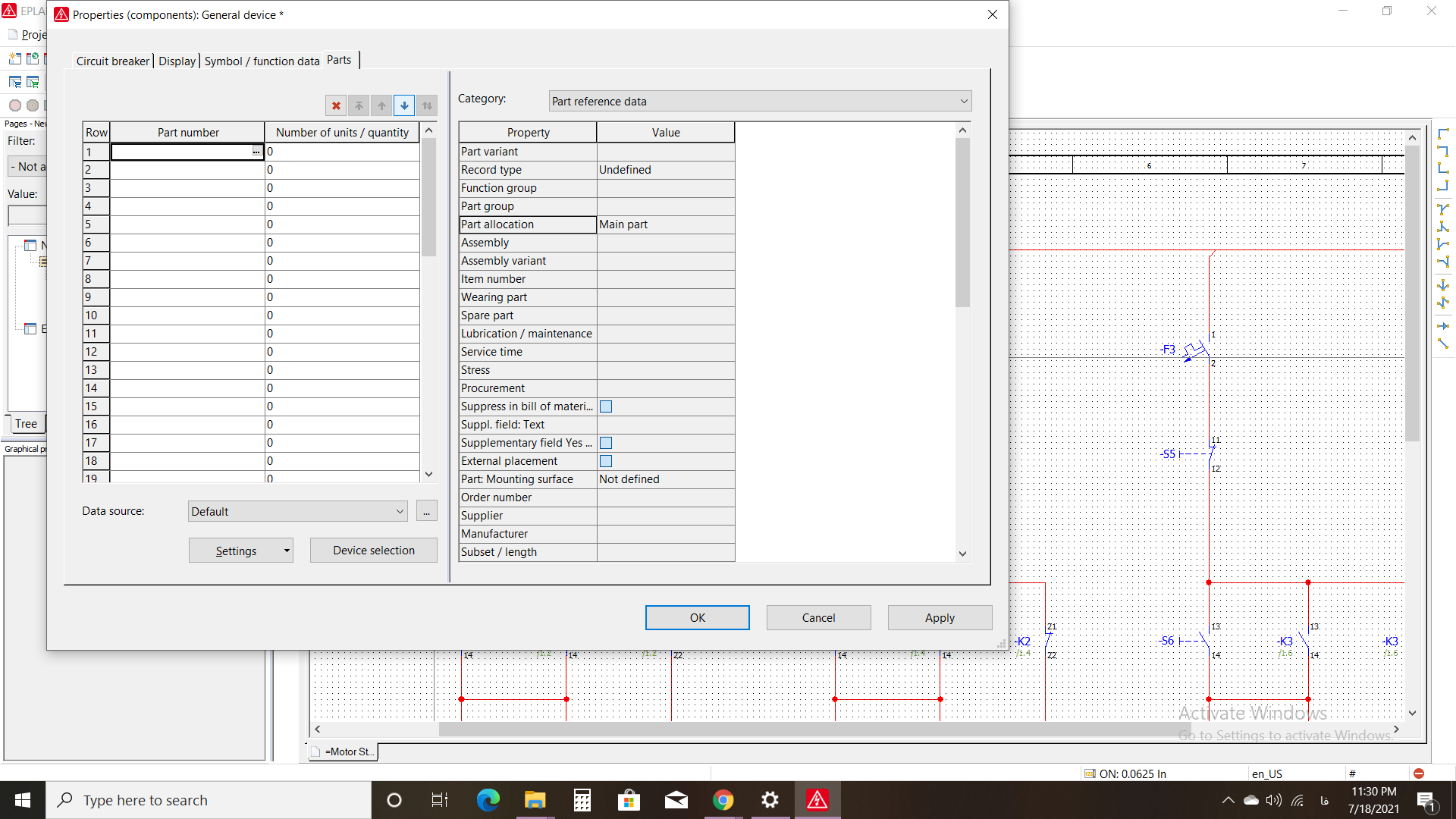
Task: Select T-node down connection tool
Action: 1443,209
